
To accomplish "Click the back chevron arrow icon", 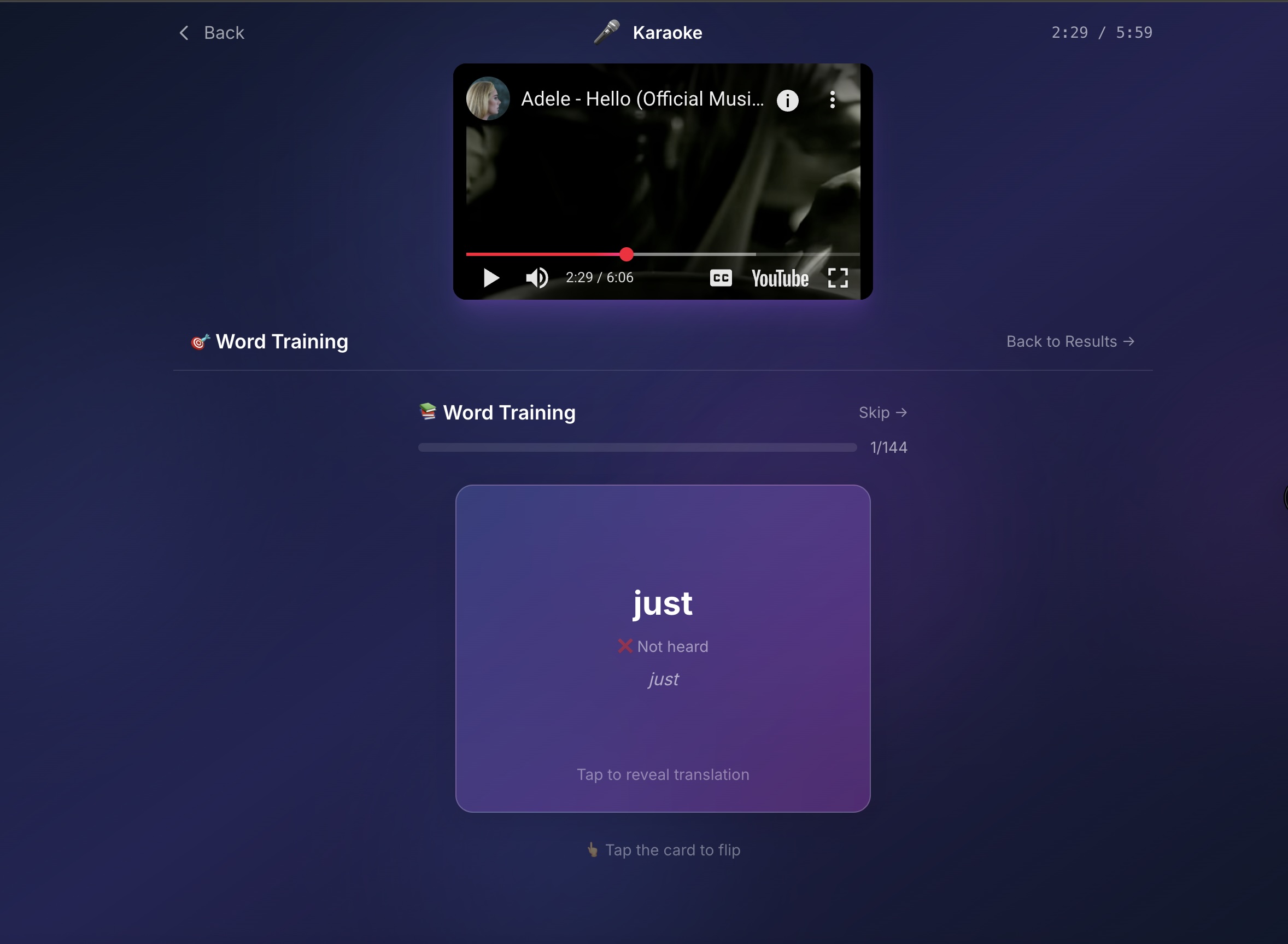I will click(x=184, y=33).
